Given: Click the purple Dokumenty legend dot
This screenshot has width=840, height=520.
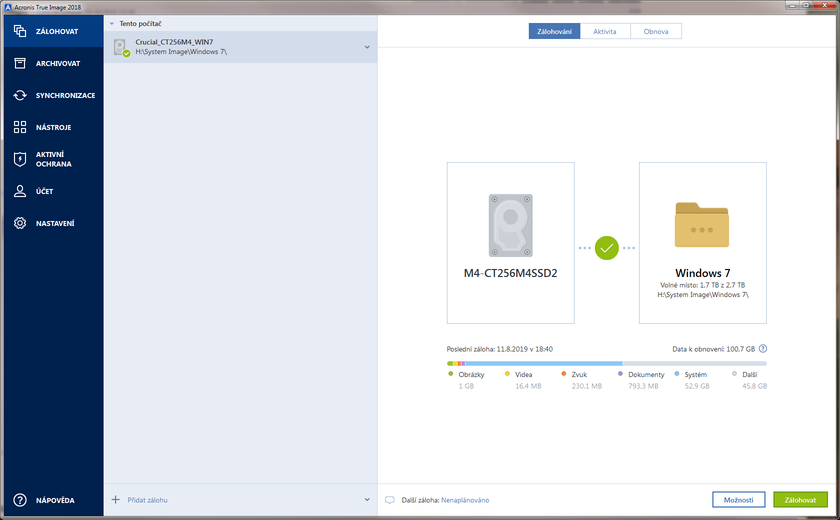Looking at the screenshot, I should click(620, 374).
